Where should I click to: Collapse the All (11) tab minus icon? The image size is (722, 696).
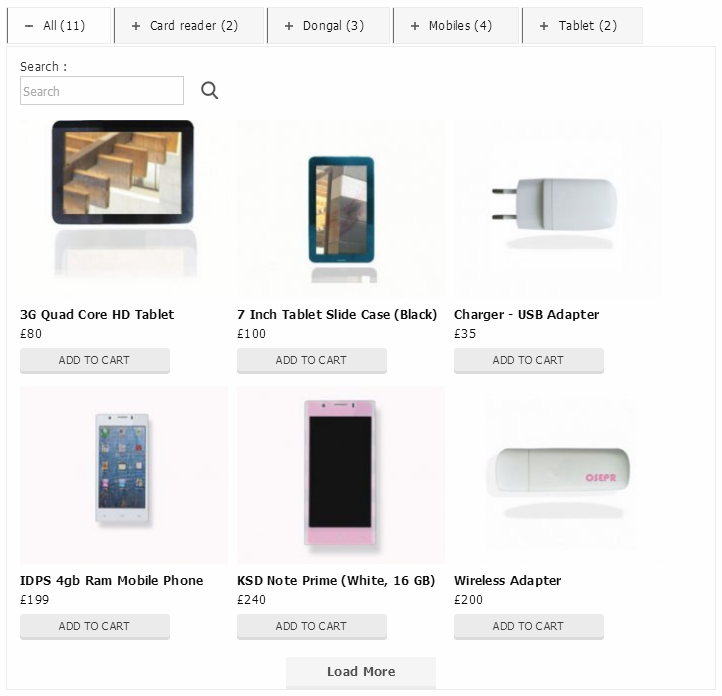29,26
